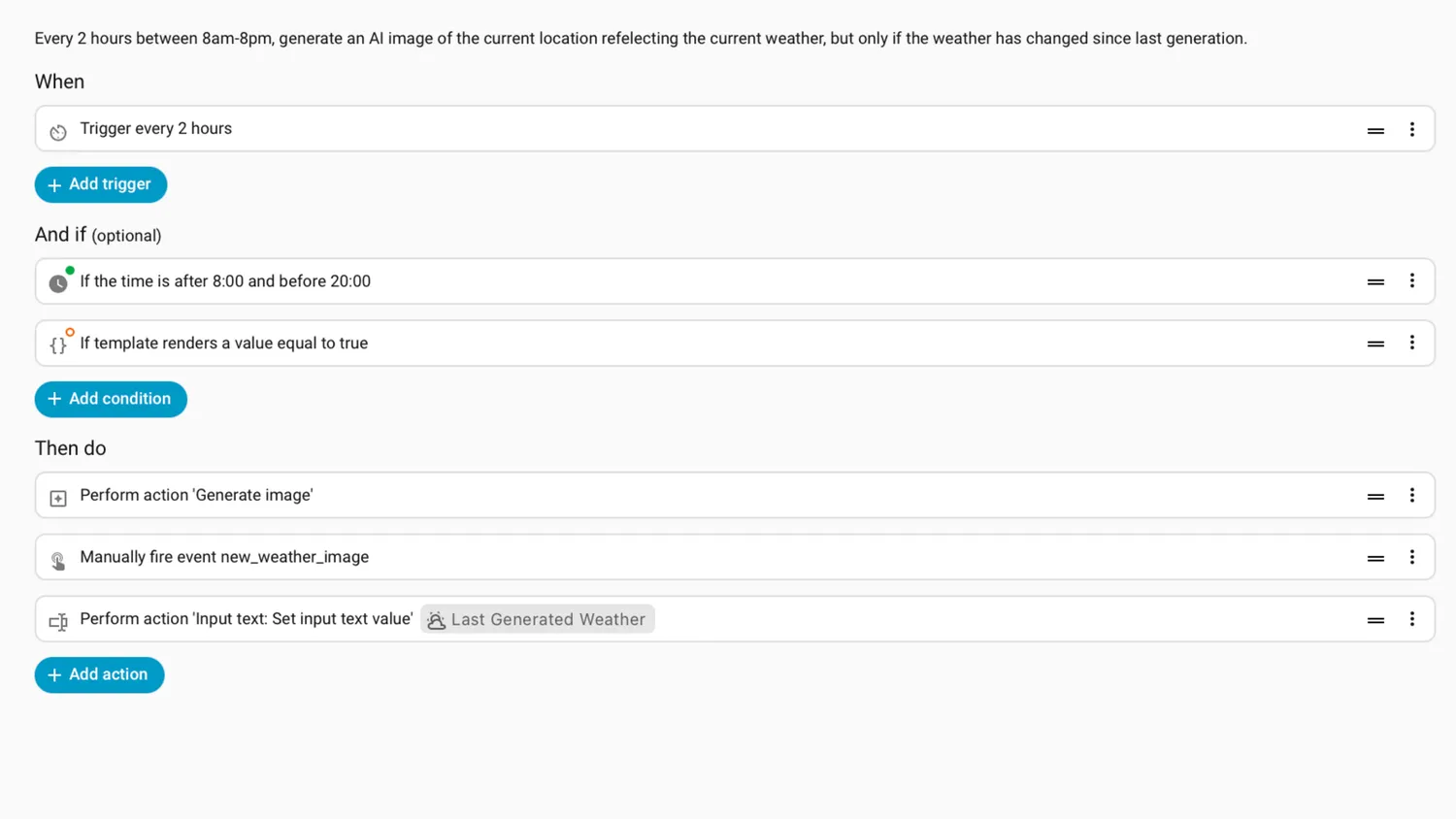Open the overflow menu for the fire event action
The height and width of the screenshot is (819, 1456).
[1412, 558]
